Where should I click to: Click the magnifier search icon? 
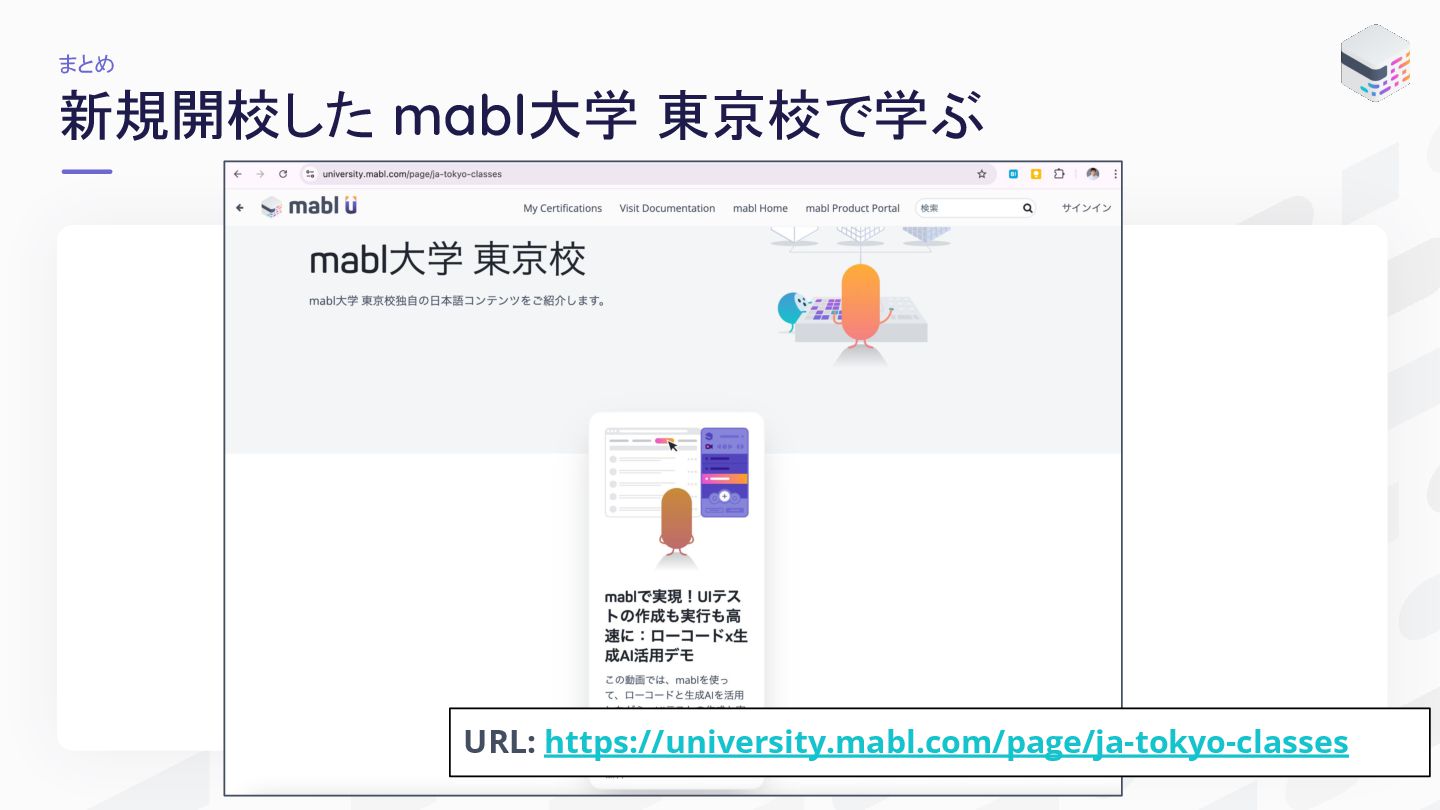click(x=1027, y=208)
